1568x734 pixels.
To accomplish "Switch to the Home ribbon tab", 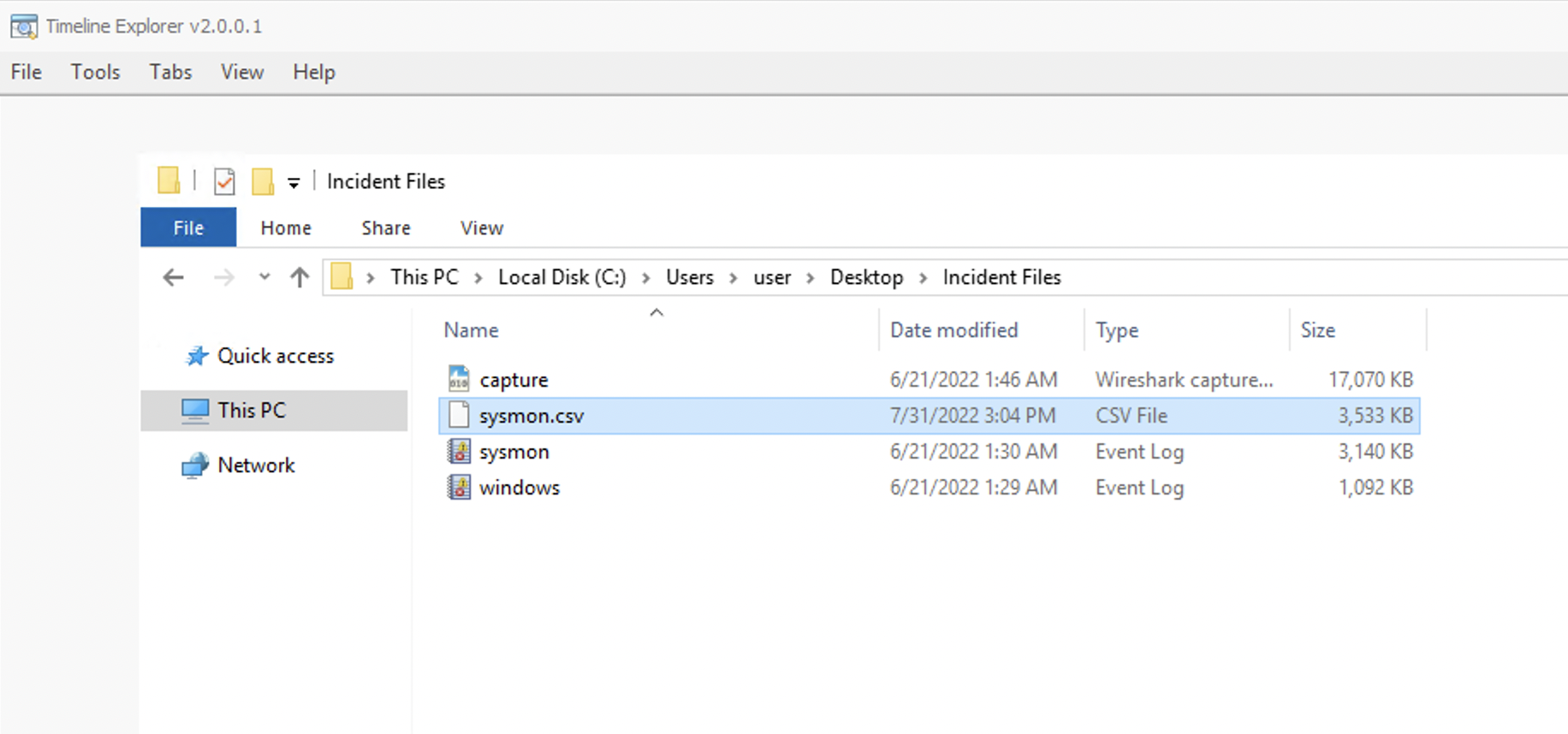I will coord(286,228).
